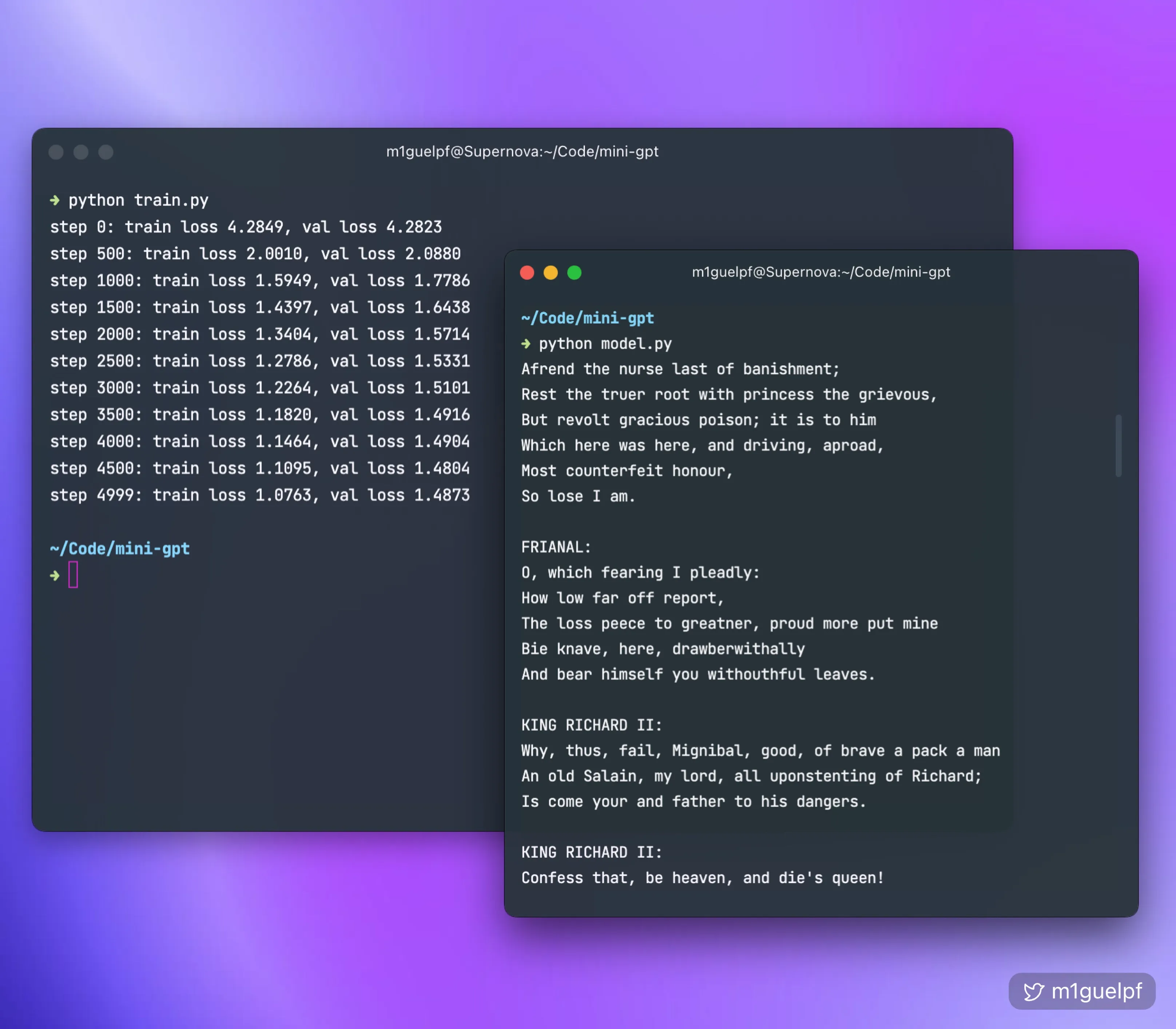Image resolution: width=1176 pixels, height=1029 pixels.
Task: Maximize front terminal using green button
Action: [574, 273]
